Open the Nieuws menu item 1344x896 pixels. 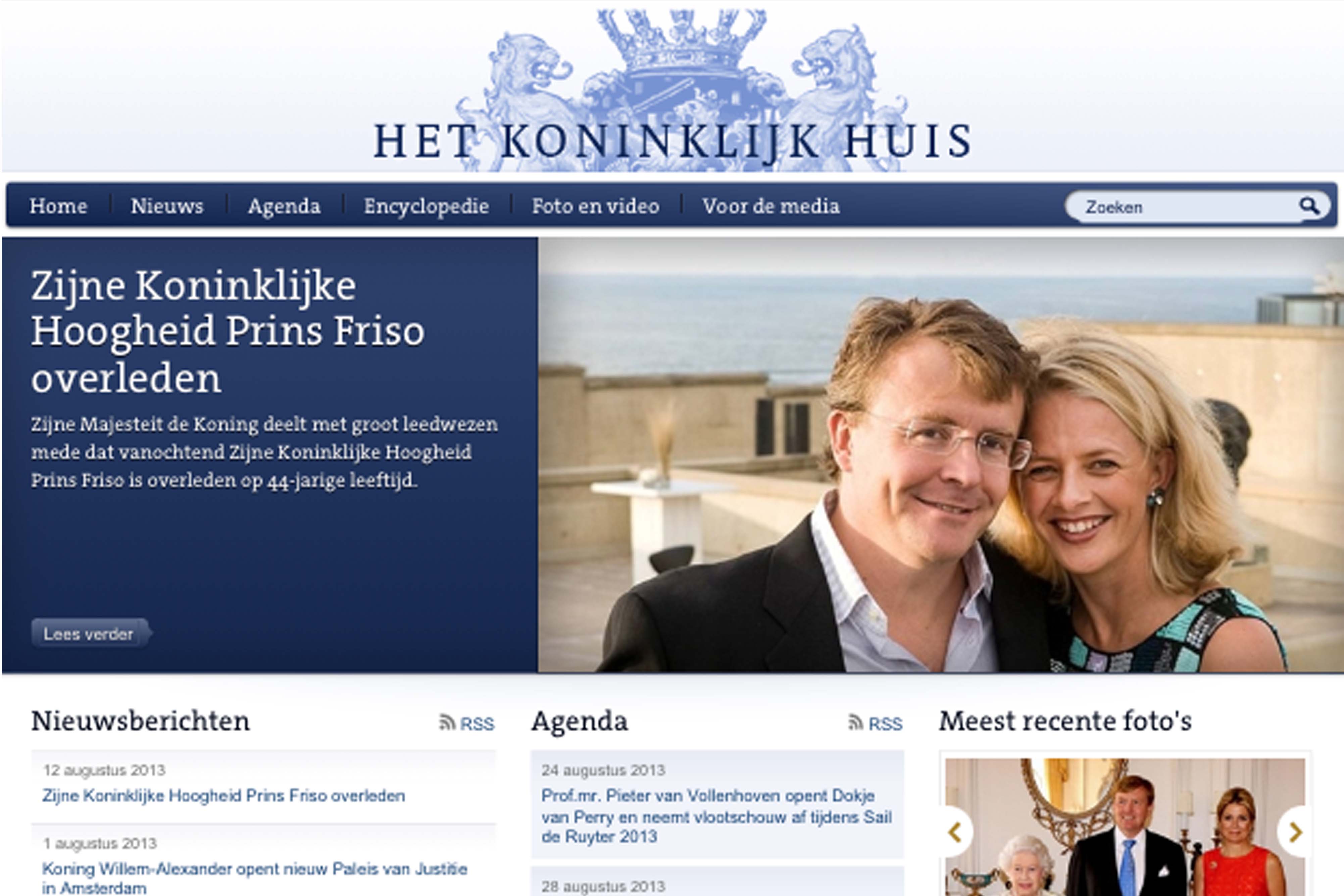[167, 206]
